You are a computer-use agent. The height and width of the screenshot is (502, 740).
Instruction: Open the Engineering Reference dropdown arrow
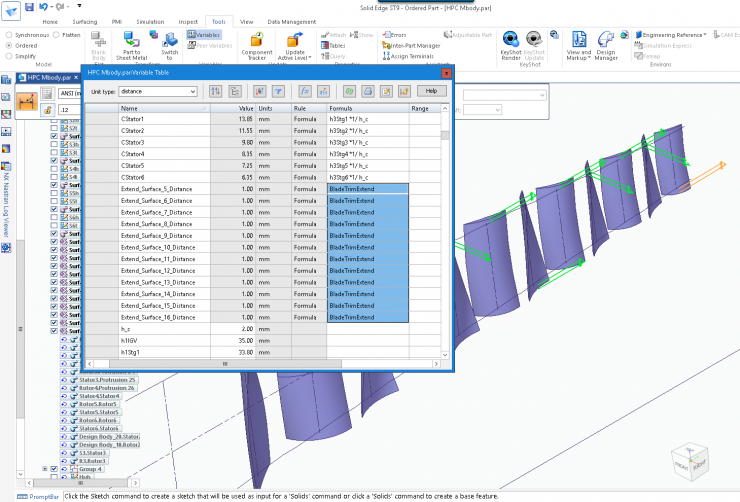click(705, 35)
